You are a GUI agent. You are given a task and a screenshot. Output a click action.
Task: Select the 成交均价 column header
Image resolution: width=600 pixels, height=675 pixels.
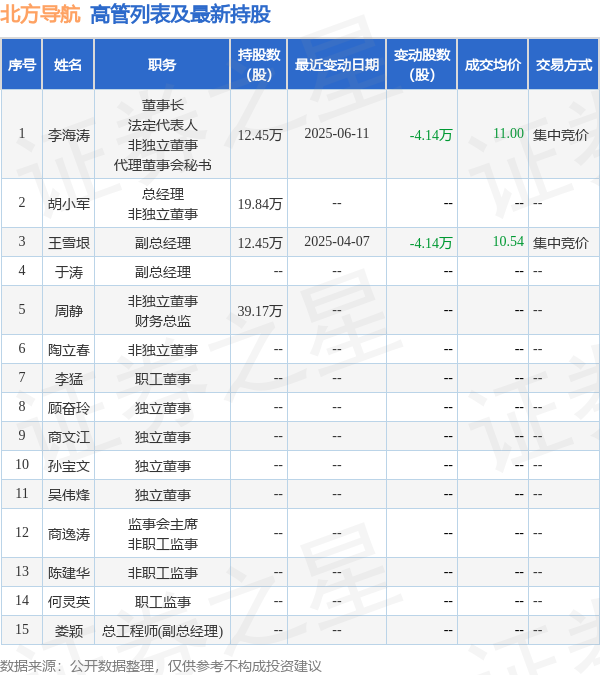point(493,65)
